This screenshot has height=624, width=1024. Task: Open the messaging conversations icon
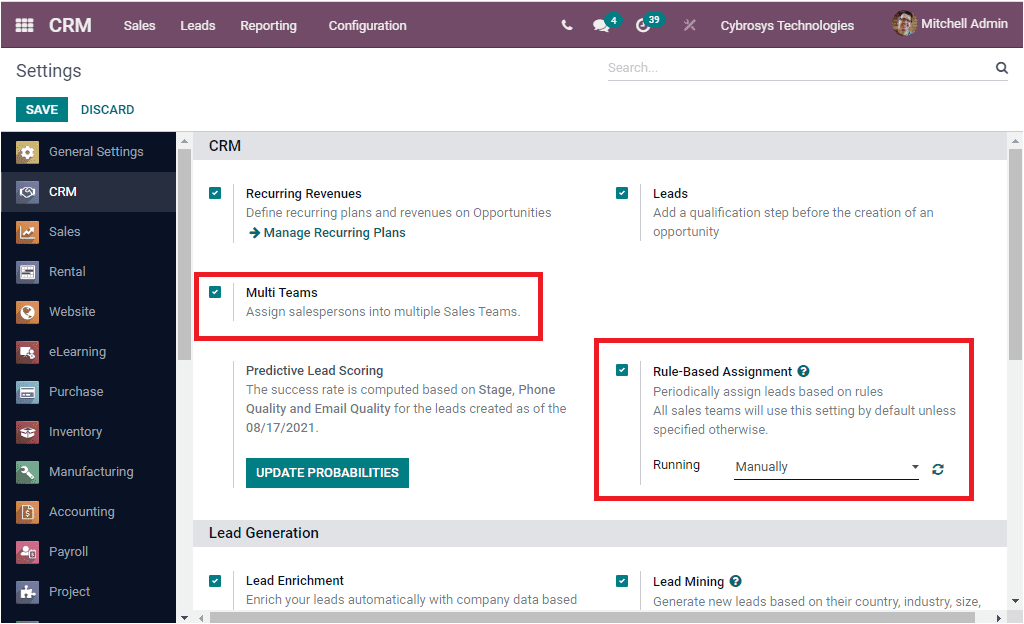pyautogui.click(x=595, y=24)
